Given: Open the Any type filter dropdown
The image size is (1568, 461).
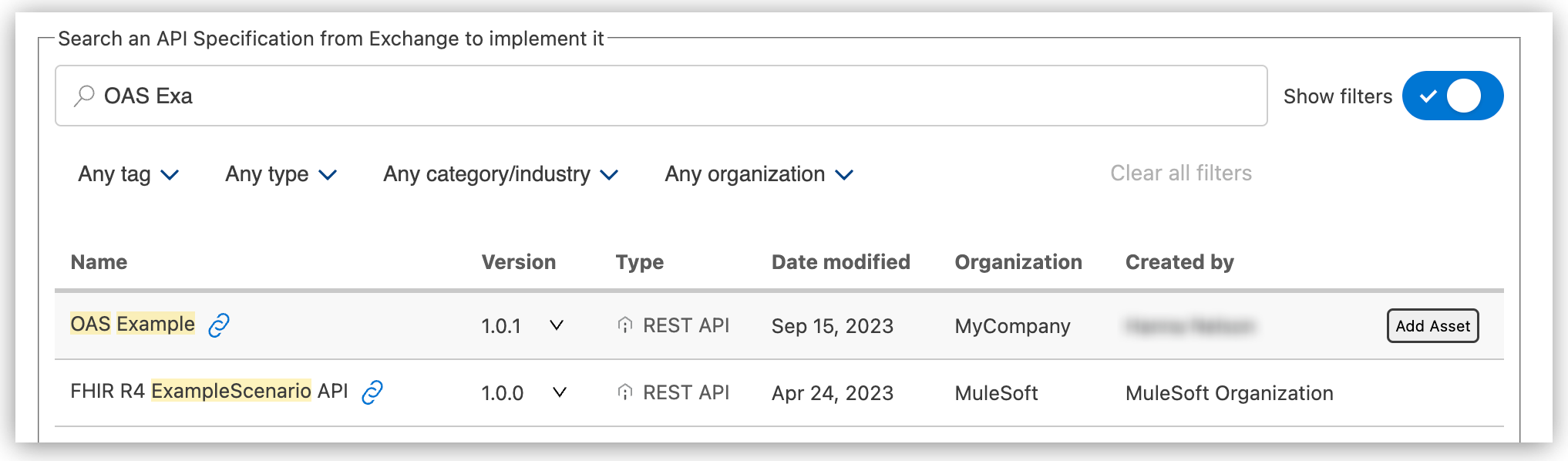Looking at the screenshot, I should pyautogui.click(x=281, y=174).
